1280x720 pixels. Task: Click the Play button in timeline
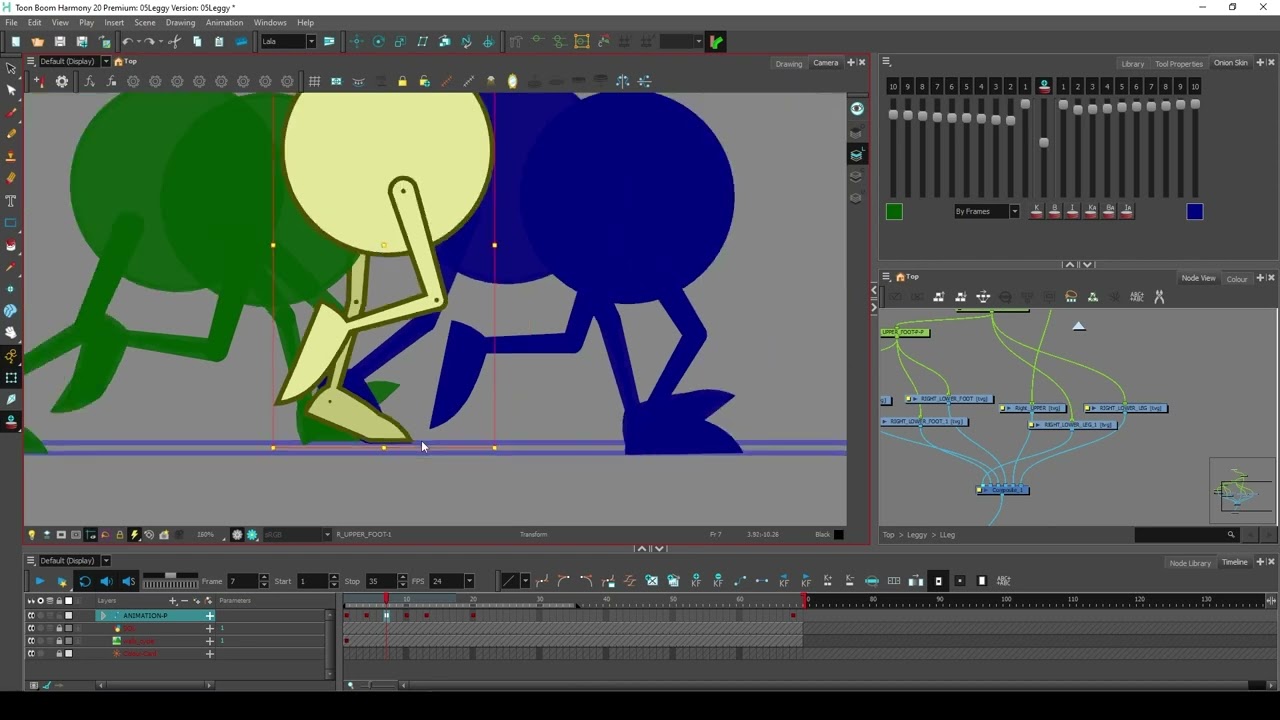pyautogui.click(x=40, y=581)
